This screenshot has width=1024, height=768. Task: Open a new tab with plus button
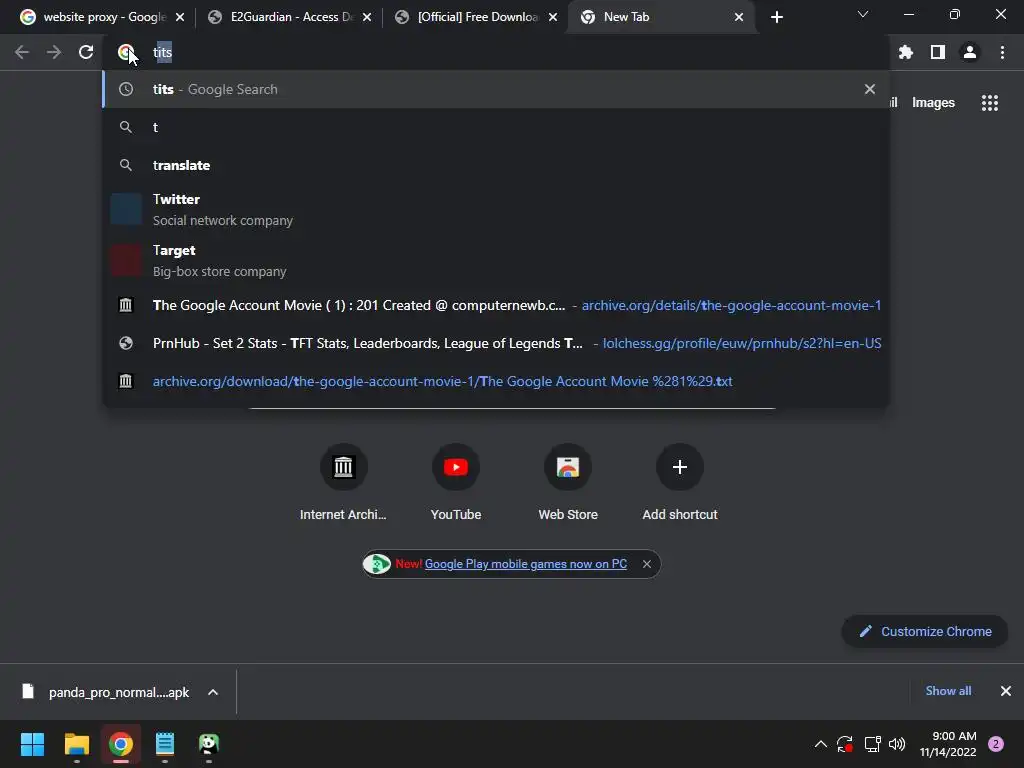[776, 17]
